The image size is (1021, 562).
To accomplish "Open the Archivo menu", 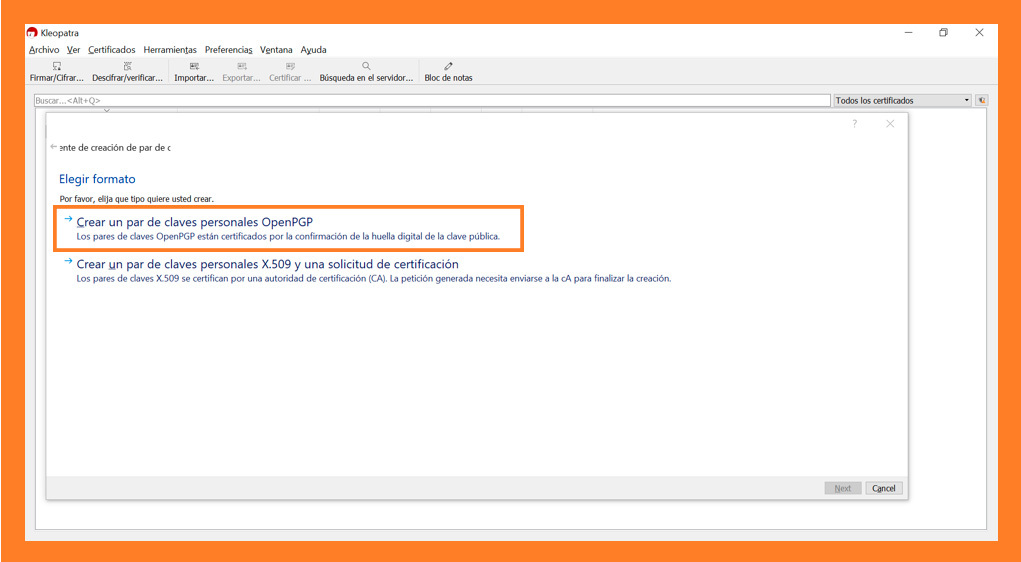I will pos(44,50).
